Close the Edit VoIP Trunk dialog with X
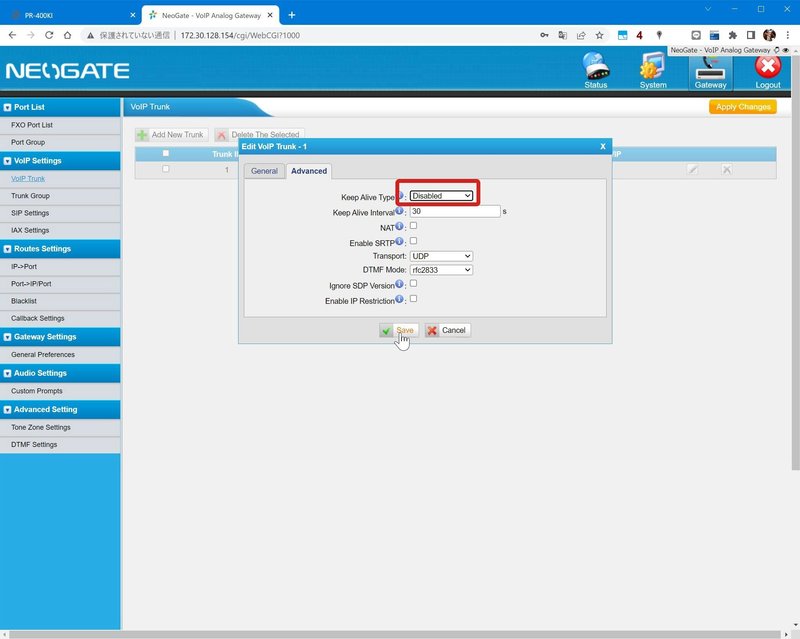 click(603, 146)
